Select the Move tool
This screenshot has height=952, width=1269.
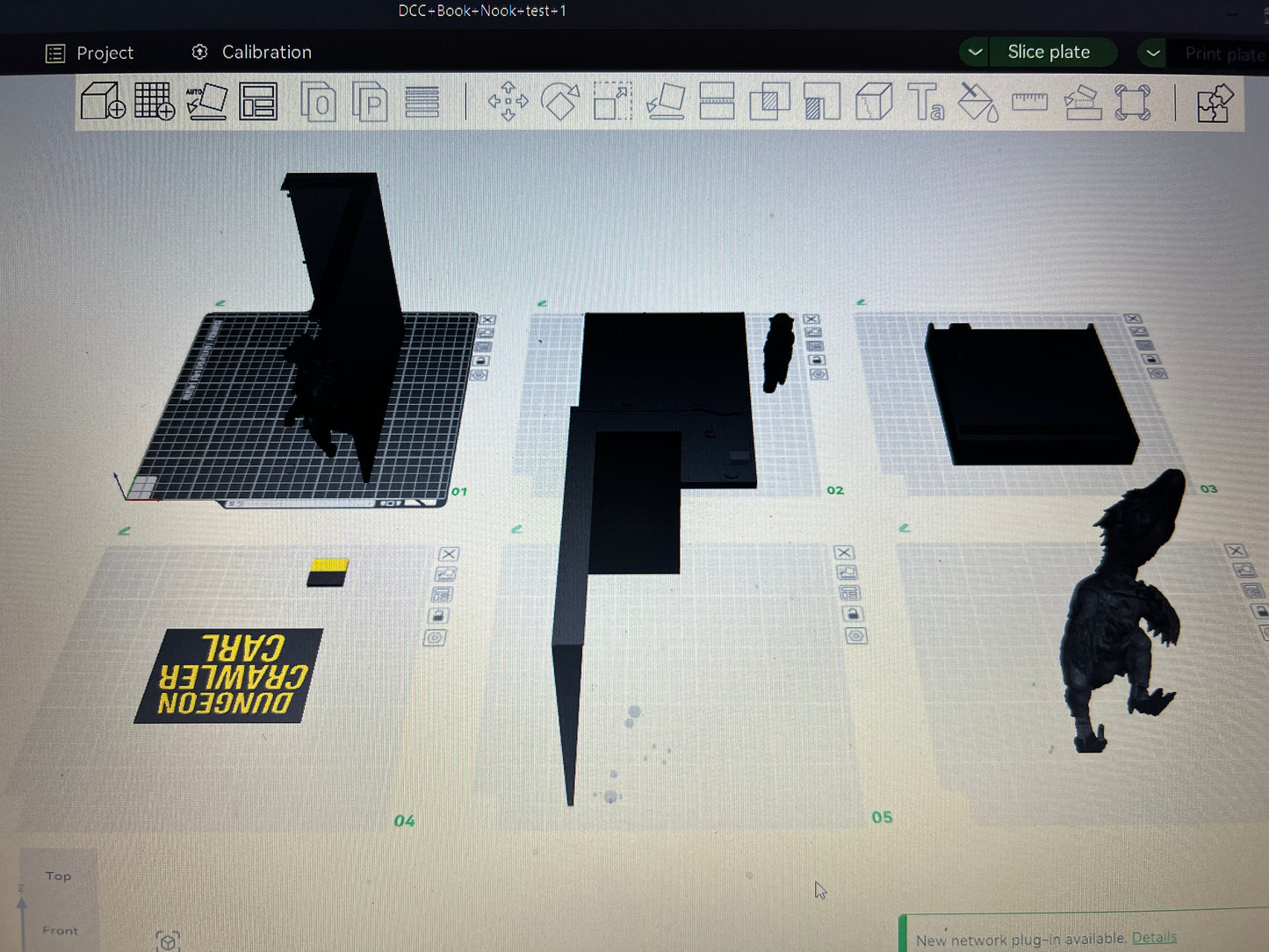[508, 102]
